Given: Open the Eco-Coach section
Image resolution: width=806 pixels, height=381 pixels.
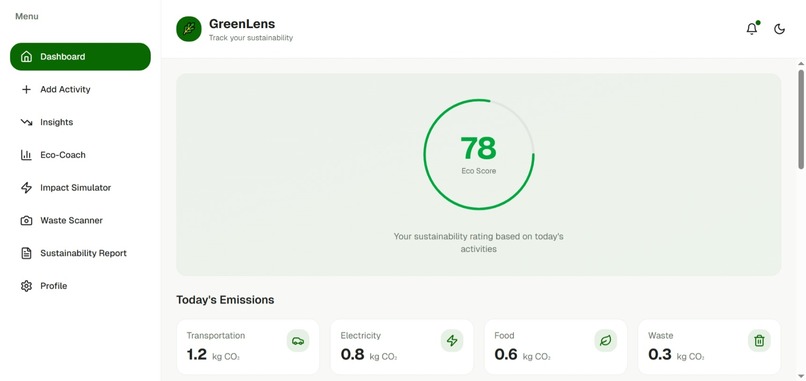Looking at the screenshot, I should 80,155.
